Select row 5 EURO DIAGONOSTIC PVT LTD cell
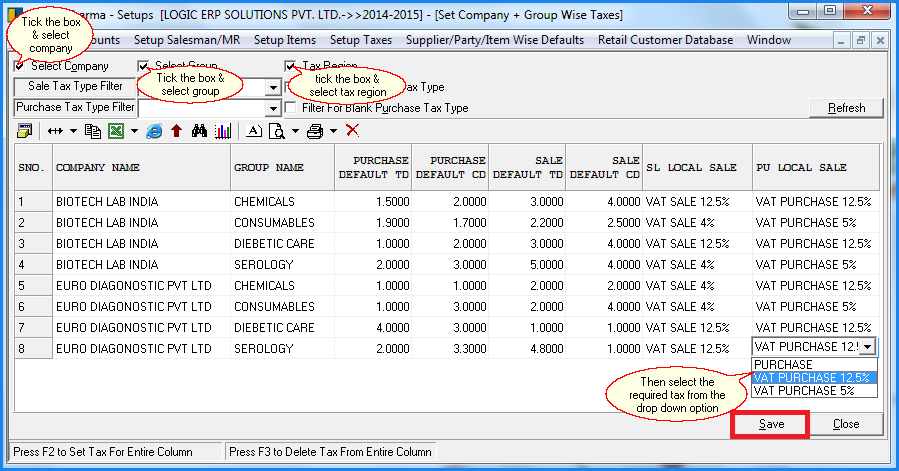Image resolution: width=899 pixels, height=471 pixels. coord(141,286)
